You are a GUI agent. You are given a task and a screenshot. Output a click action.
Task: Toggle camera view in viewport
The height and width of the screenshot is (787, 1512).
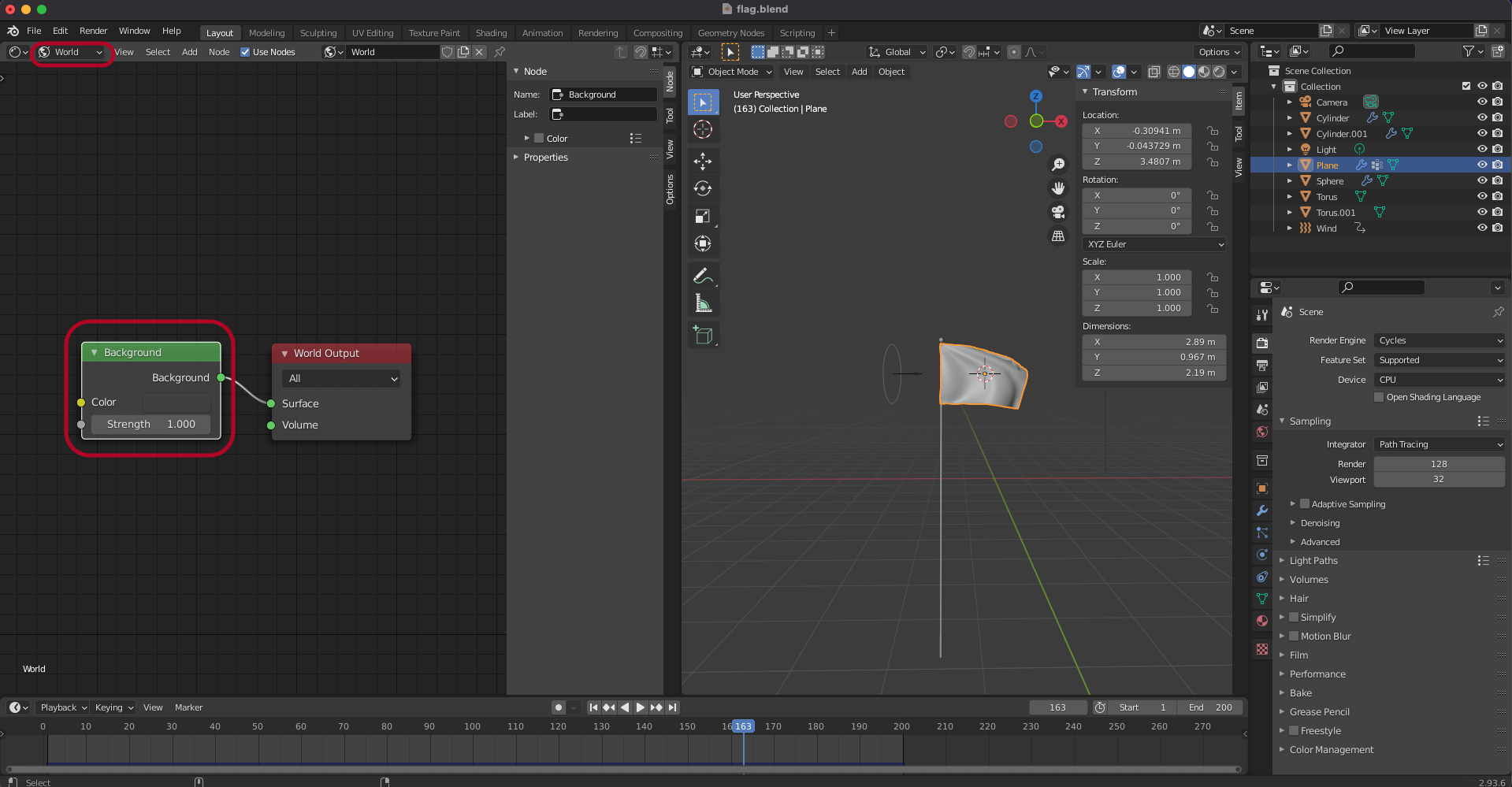(x=1058, y=212)
